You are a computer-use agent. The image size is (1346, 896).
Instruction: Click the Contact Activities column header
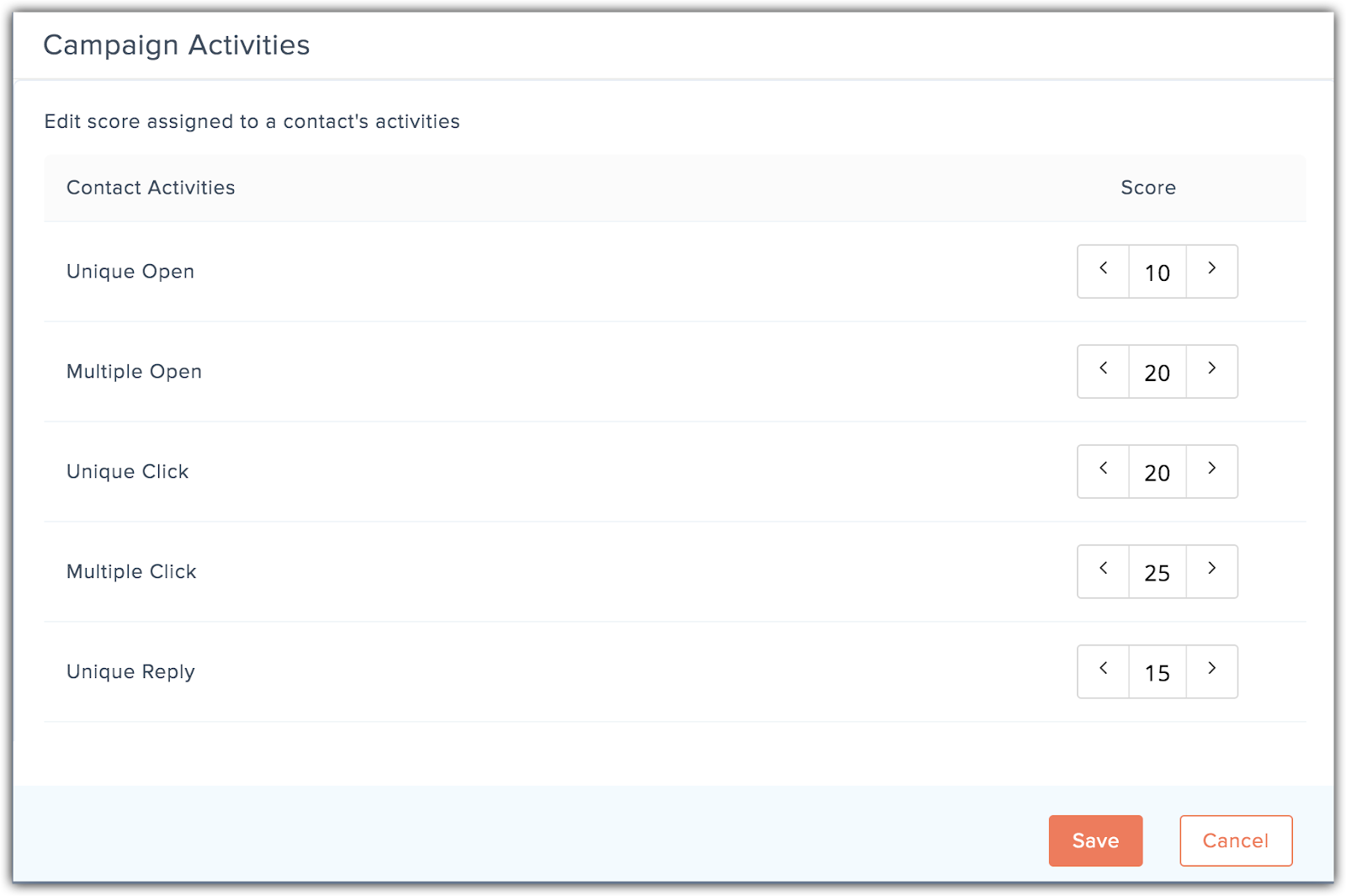151,188
